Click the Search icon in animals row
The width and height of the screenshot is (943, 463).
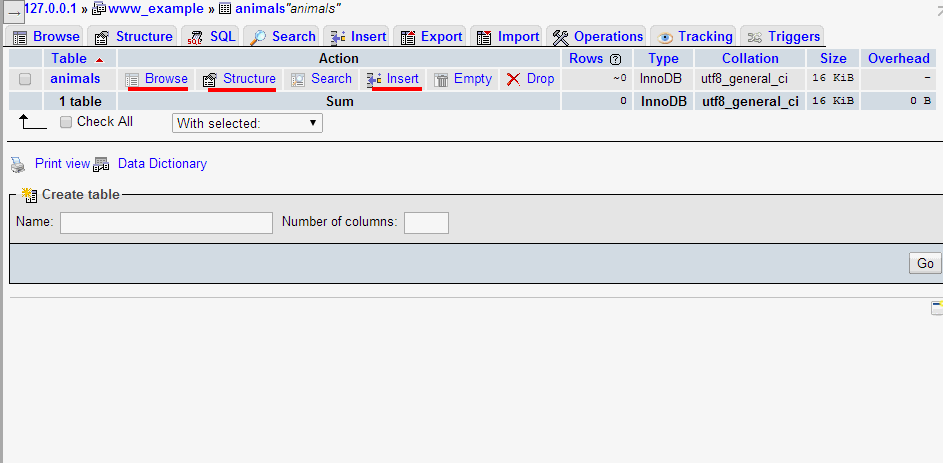pos(298,80)
